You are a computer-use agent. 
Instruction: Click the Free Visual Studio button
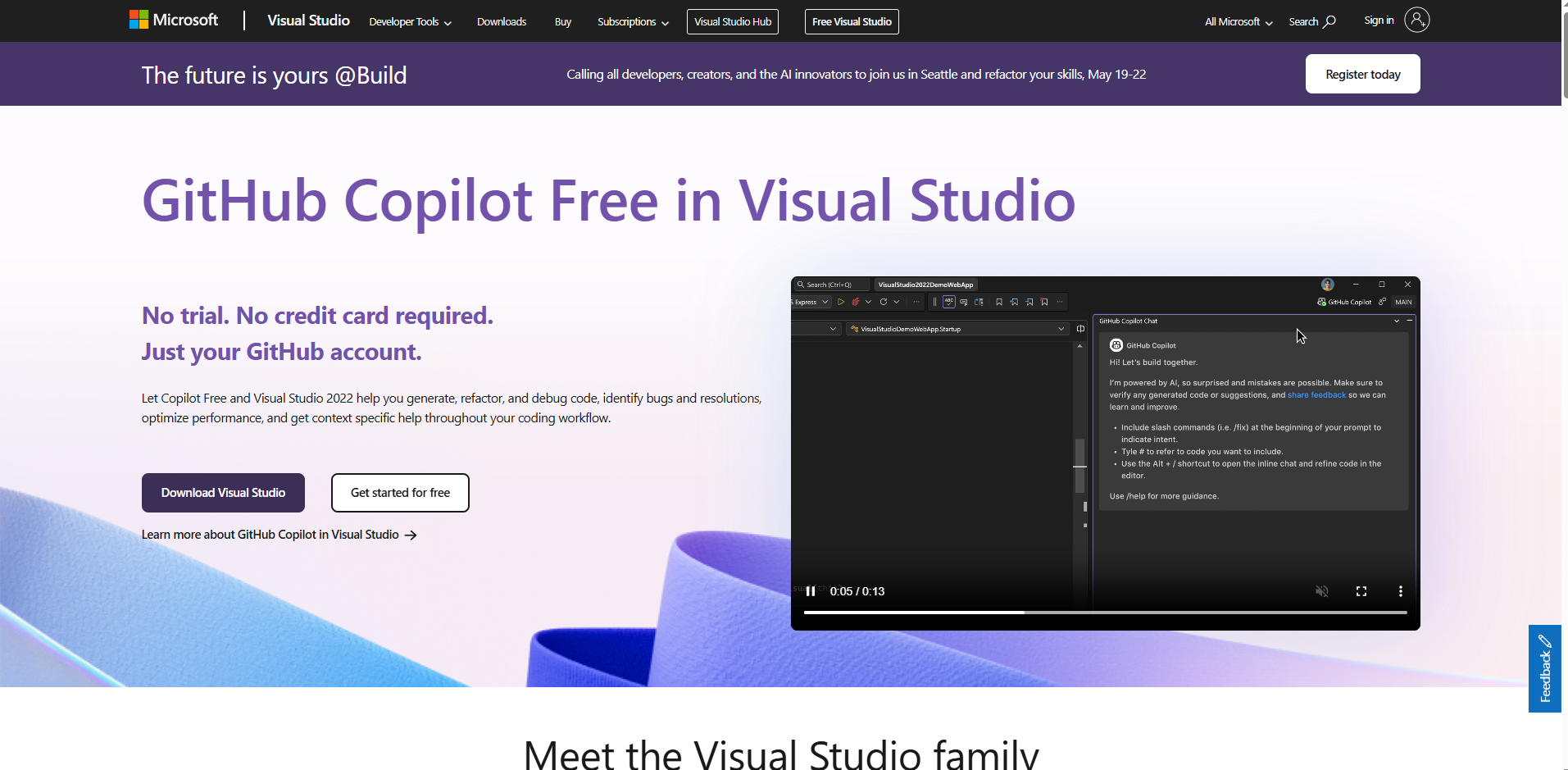[852, 22]
